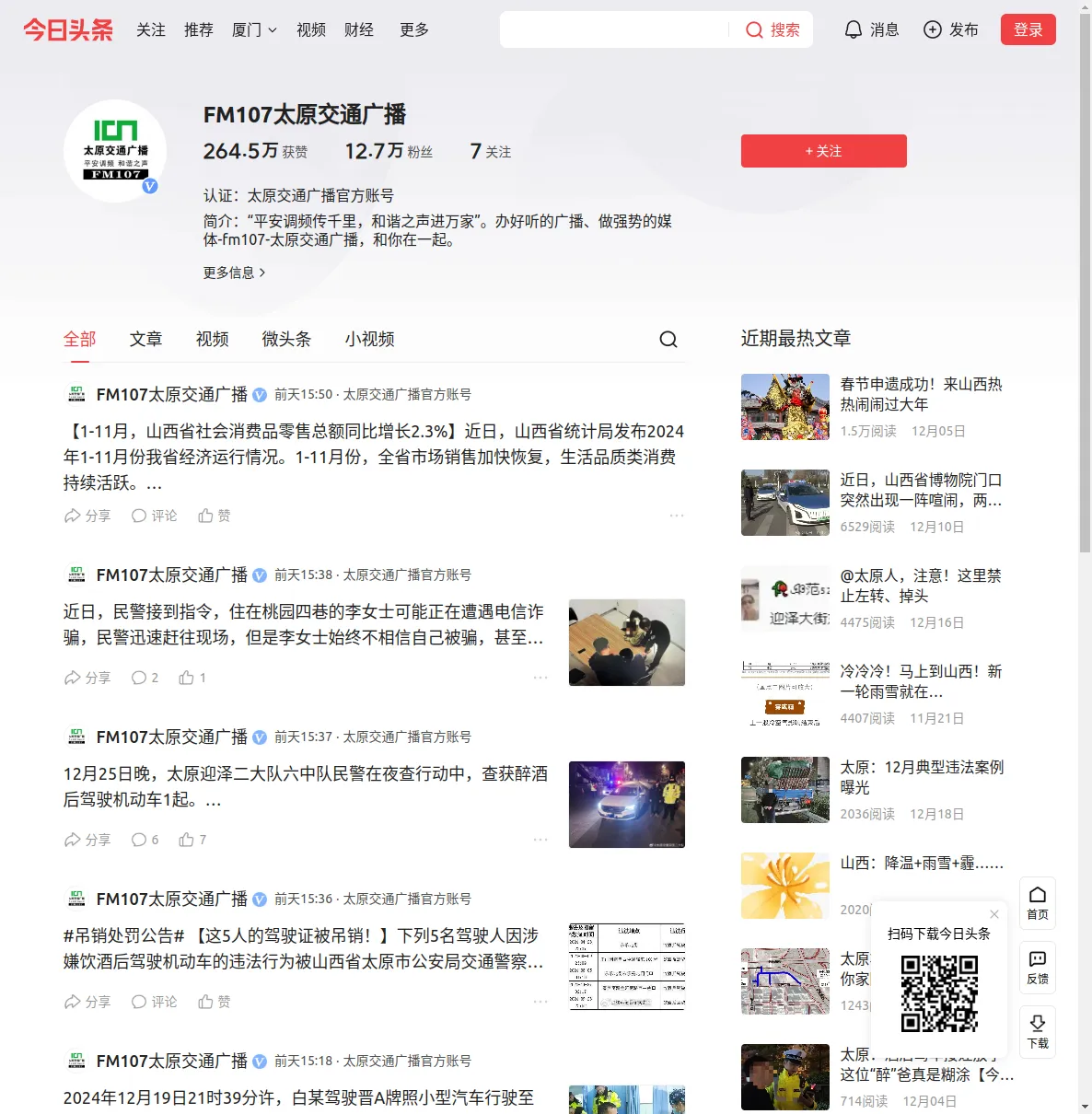
Task: Switch to the 小视频 tab
Action: click(x=370, y=339)
